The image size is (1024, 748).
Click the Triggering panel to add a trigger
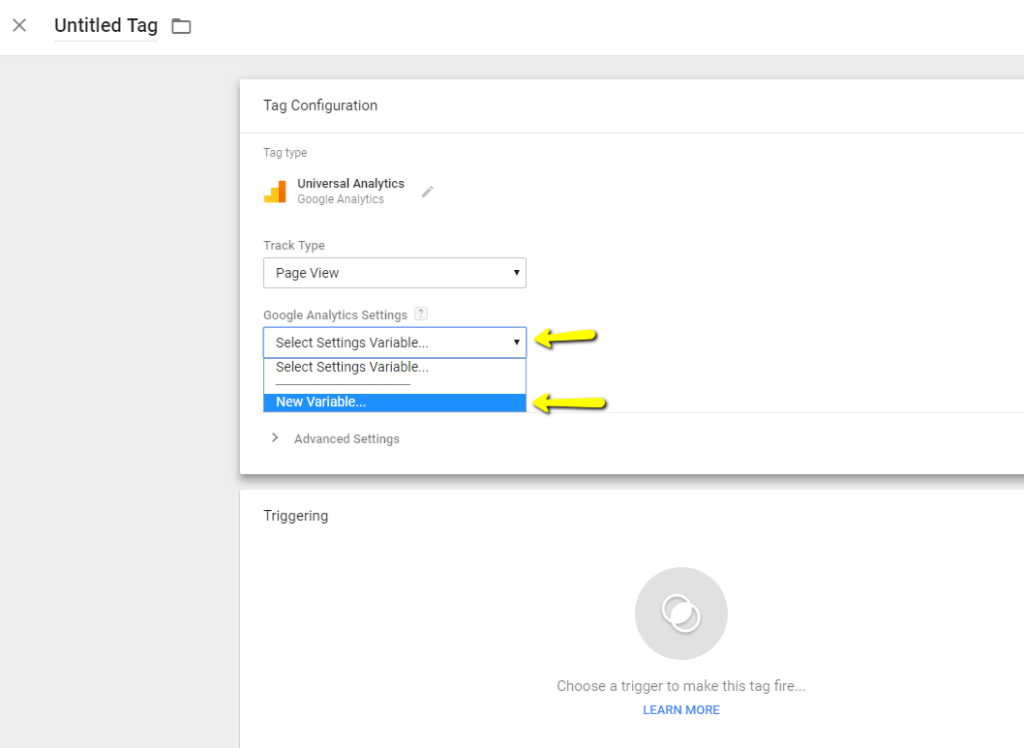[681, 613]
